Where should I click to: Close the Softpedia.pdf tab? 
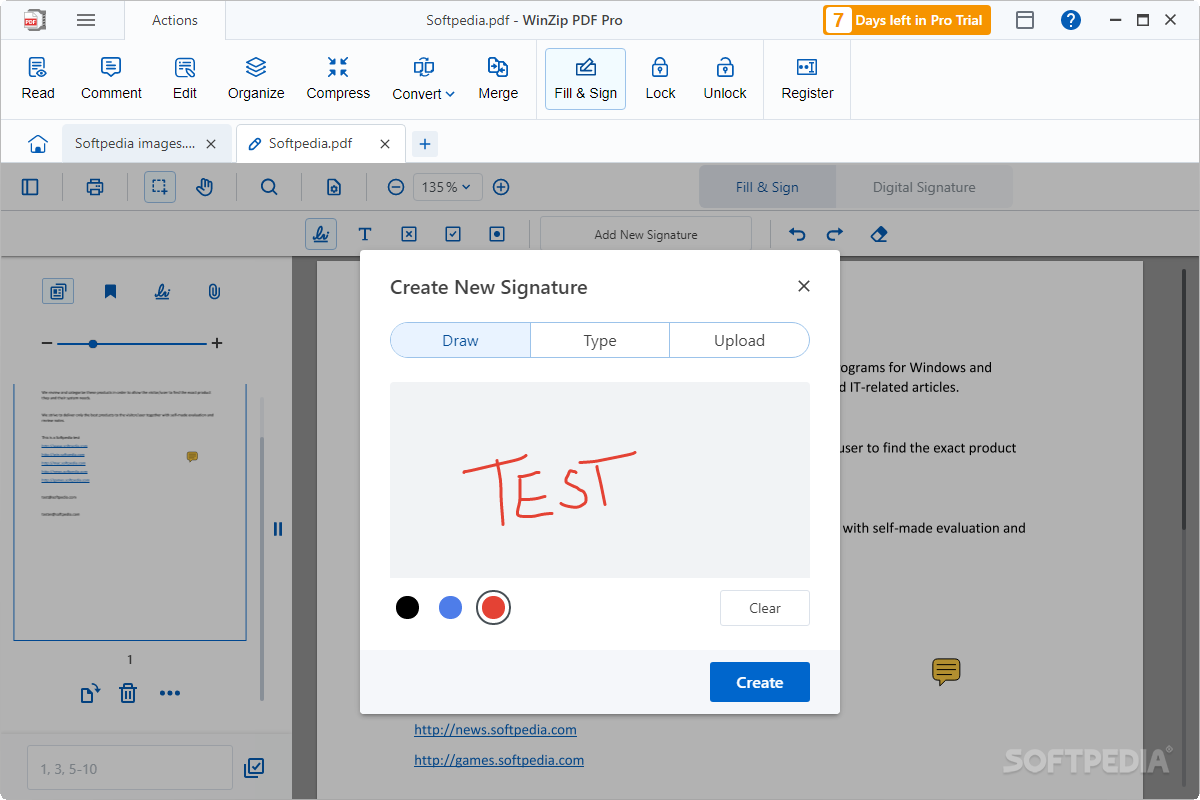point(385,144)
